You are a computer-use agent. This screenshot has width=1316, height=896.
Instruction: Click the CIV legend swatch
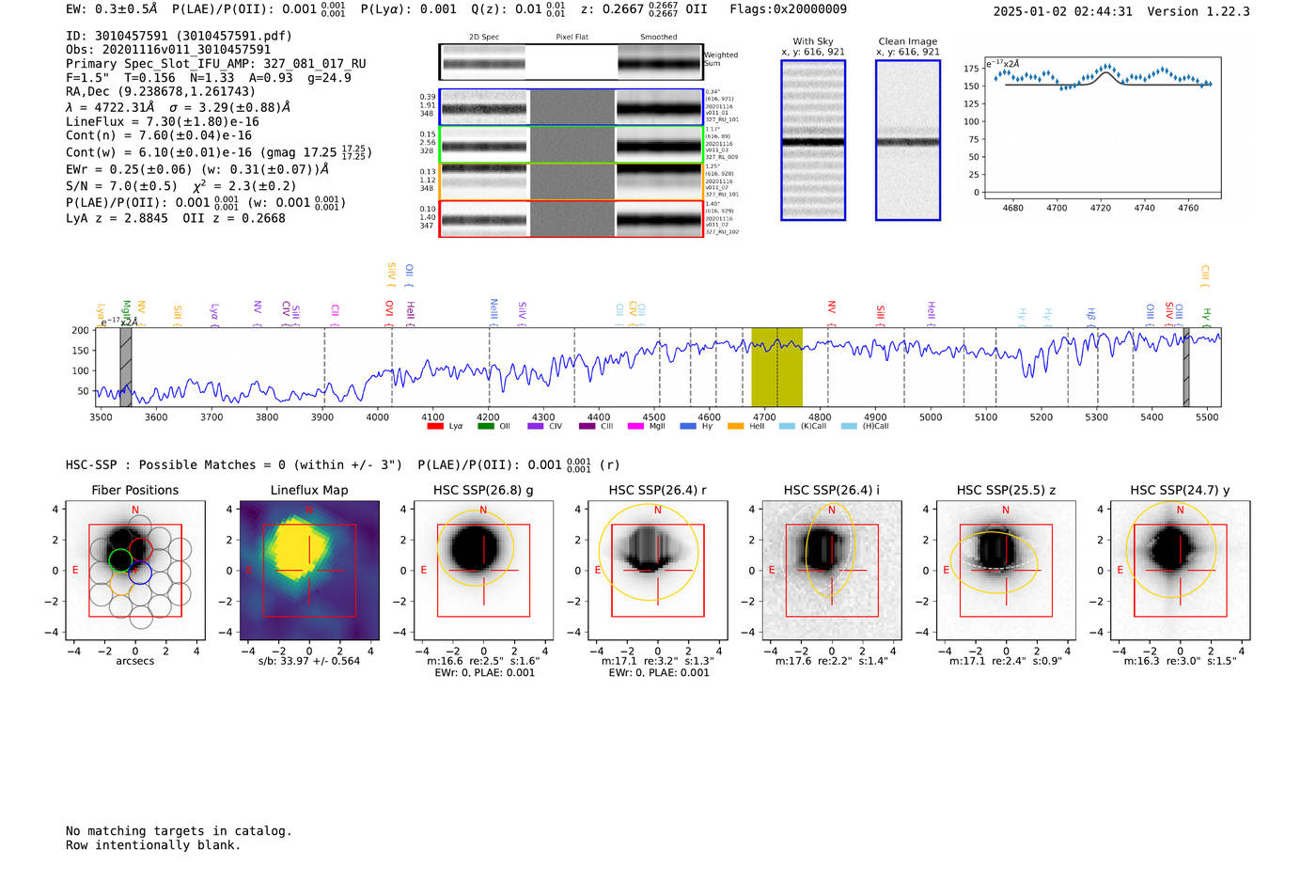pyautogui.click(x=536, y=427)
